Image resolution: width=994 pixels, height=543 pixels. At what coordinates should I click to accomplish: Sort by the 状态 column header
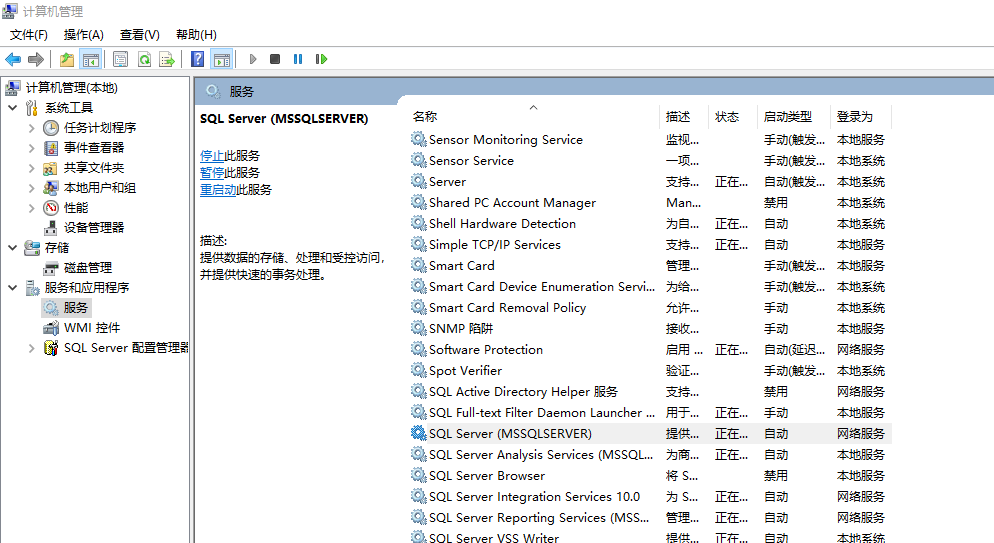(732, 117)
